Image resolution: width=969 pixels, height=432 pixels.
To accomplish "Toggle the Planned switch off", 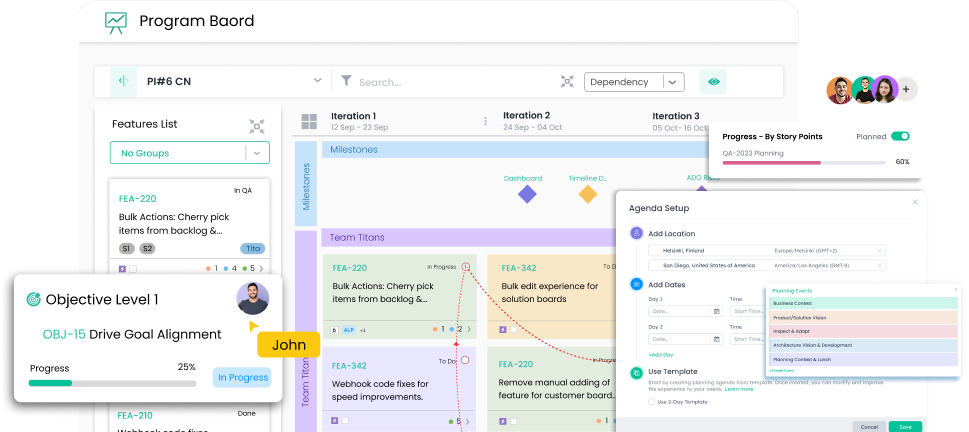I will [900, 137].
